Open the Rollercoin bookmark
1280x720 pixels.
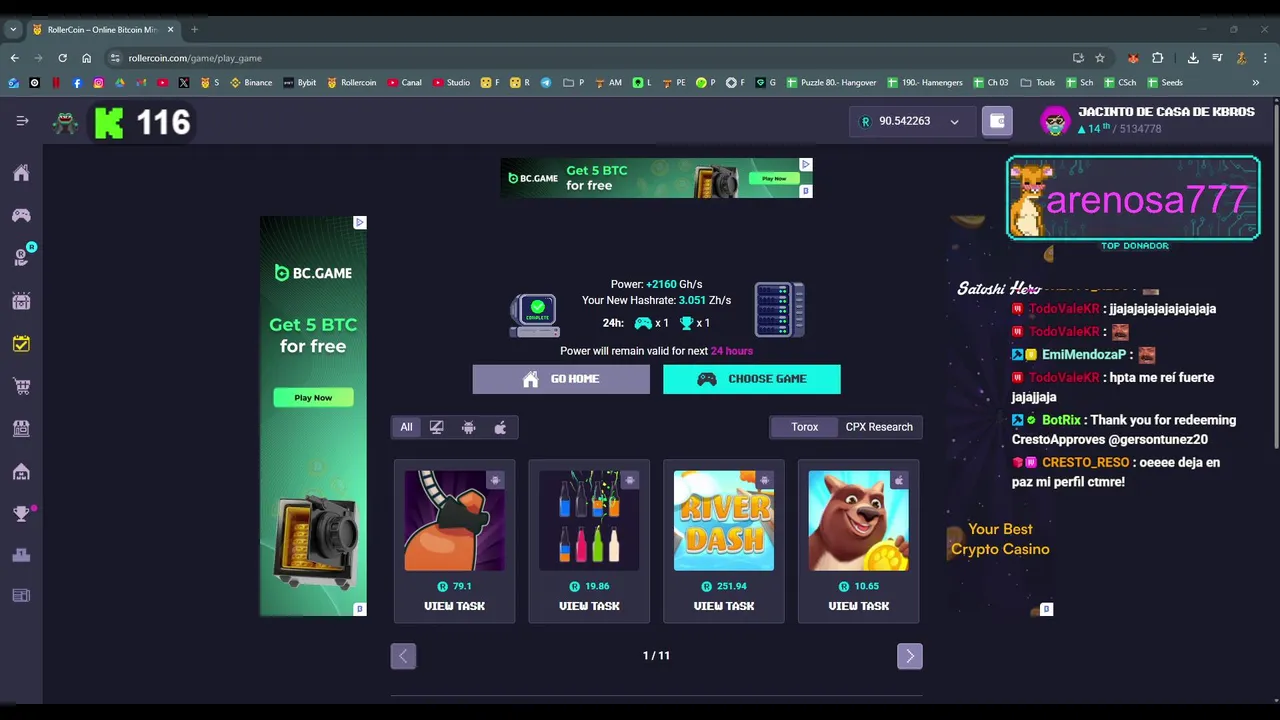point(352,83)
